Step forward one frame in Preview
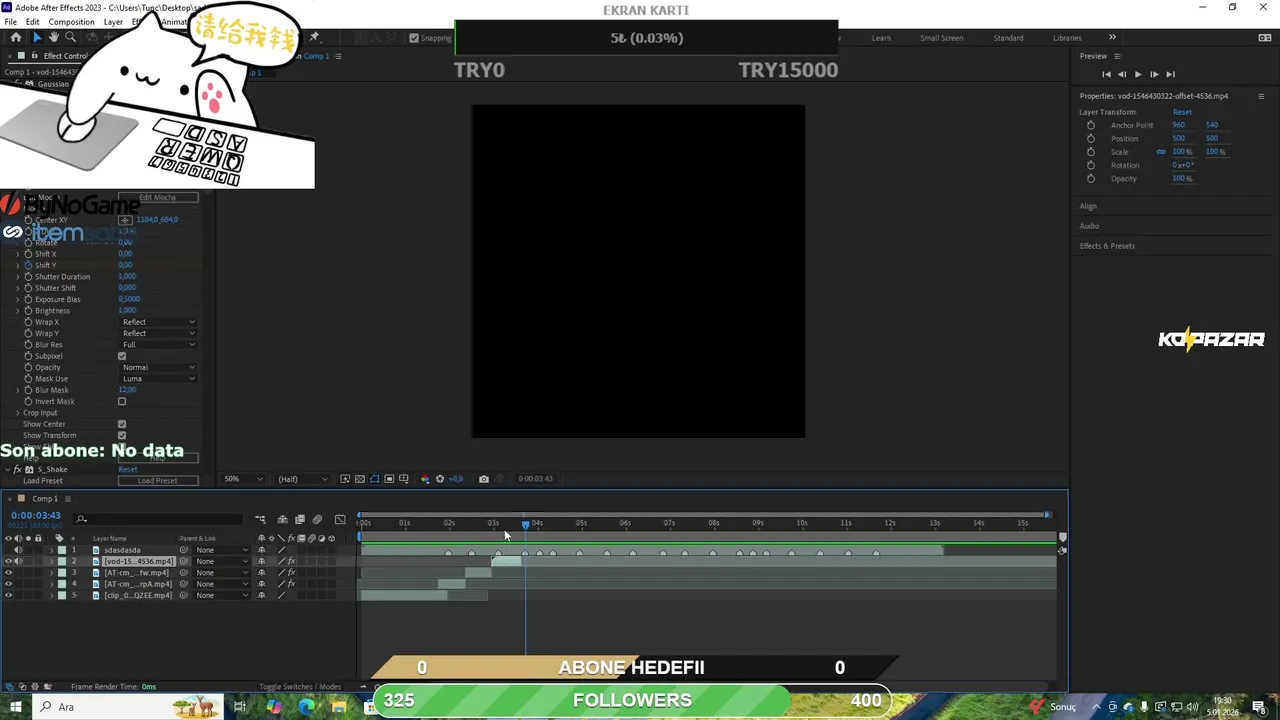This screenshot has width=1280, height=720. coord(1154,74)
